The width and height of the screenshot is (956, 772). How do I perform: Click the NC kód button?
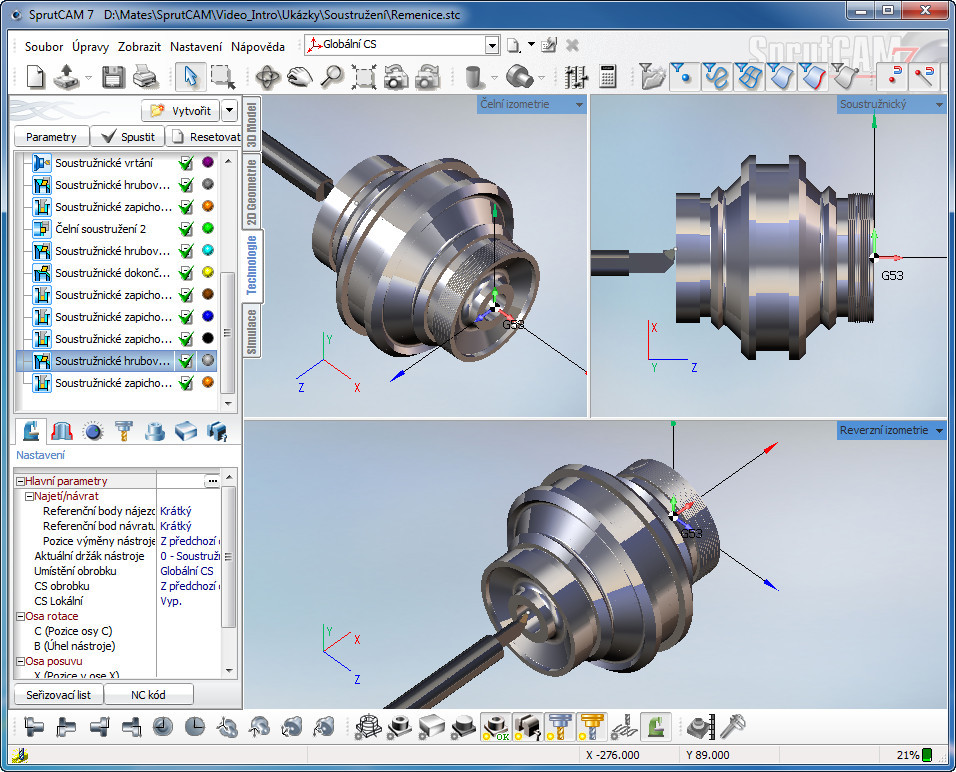point(148,695)
